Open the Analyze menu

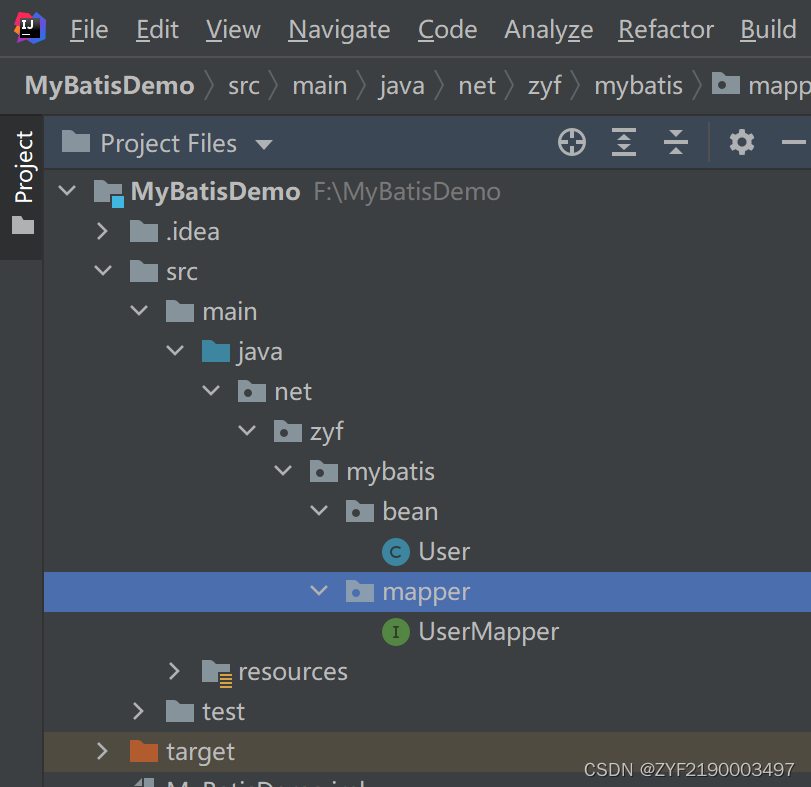point(549,29)
